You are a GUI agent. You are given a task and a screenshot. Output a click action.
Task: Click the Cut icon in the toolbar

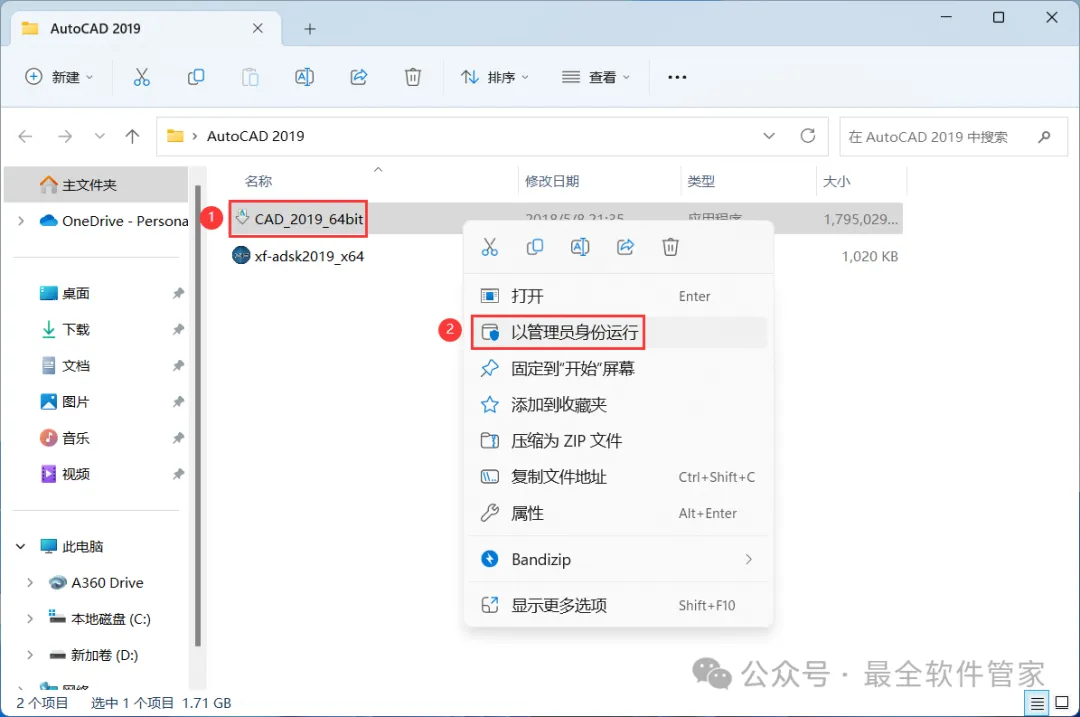click(x=141, y=77)
